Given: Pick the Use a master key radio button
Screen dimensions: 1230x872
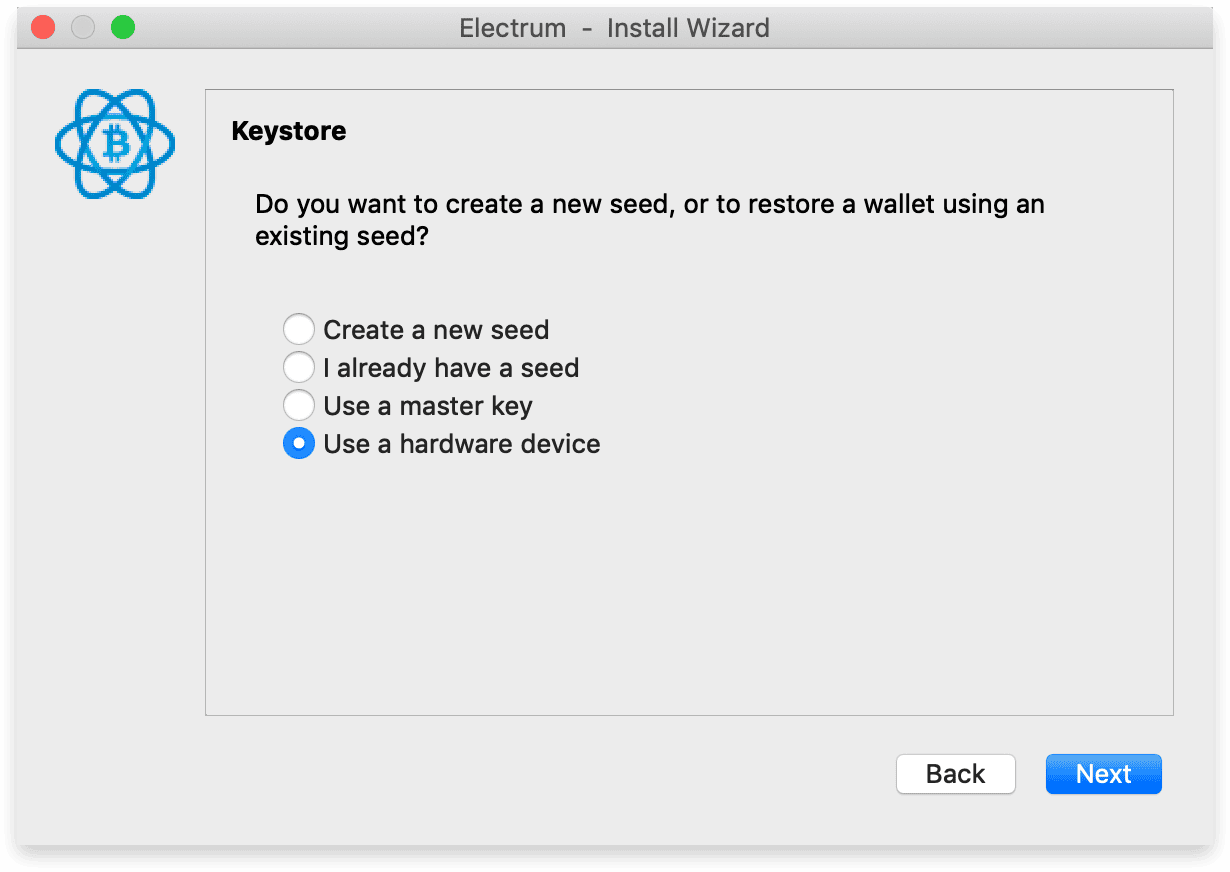Looking at the screenshot, I should click(298, 405).
